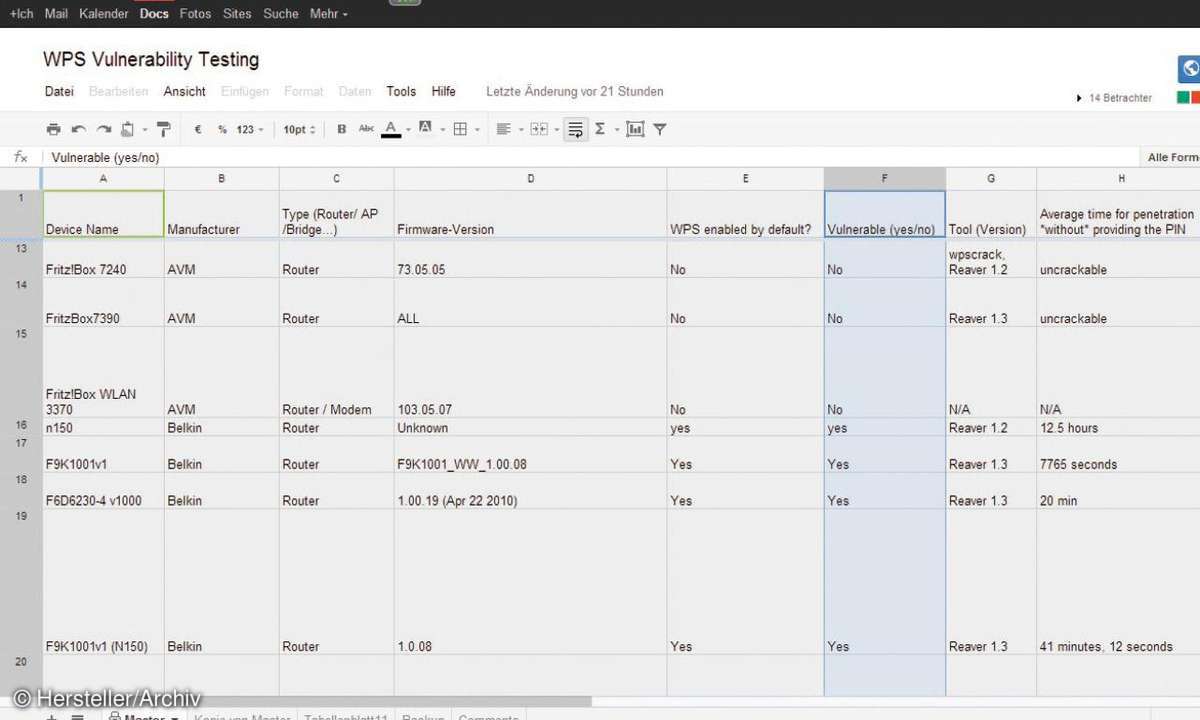The width and height of the screenshot is (1200, 720).
Task: Open Fotos from the top bar
Action: [196, 14]
